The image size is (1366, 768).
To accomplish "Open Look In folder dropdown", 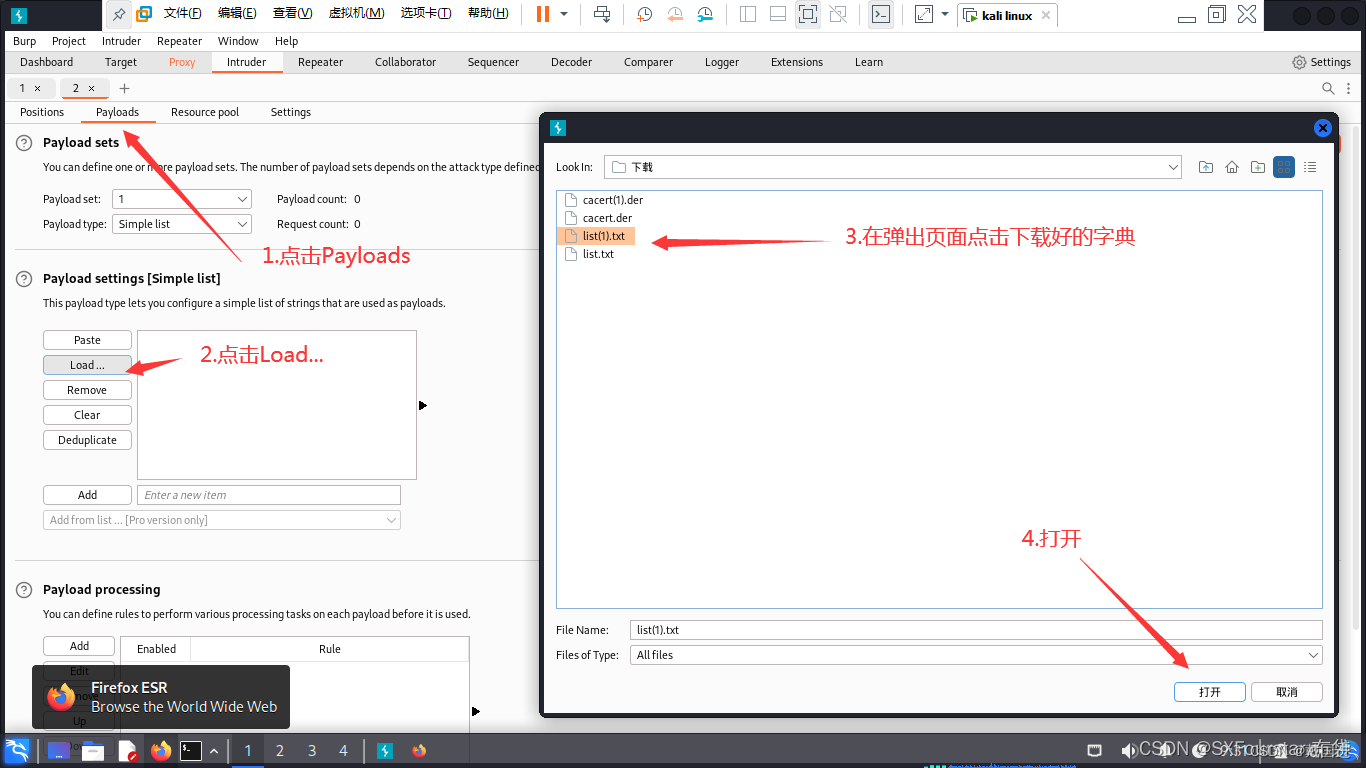I will [893, 167].
